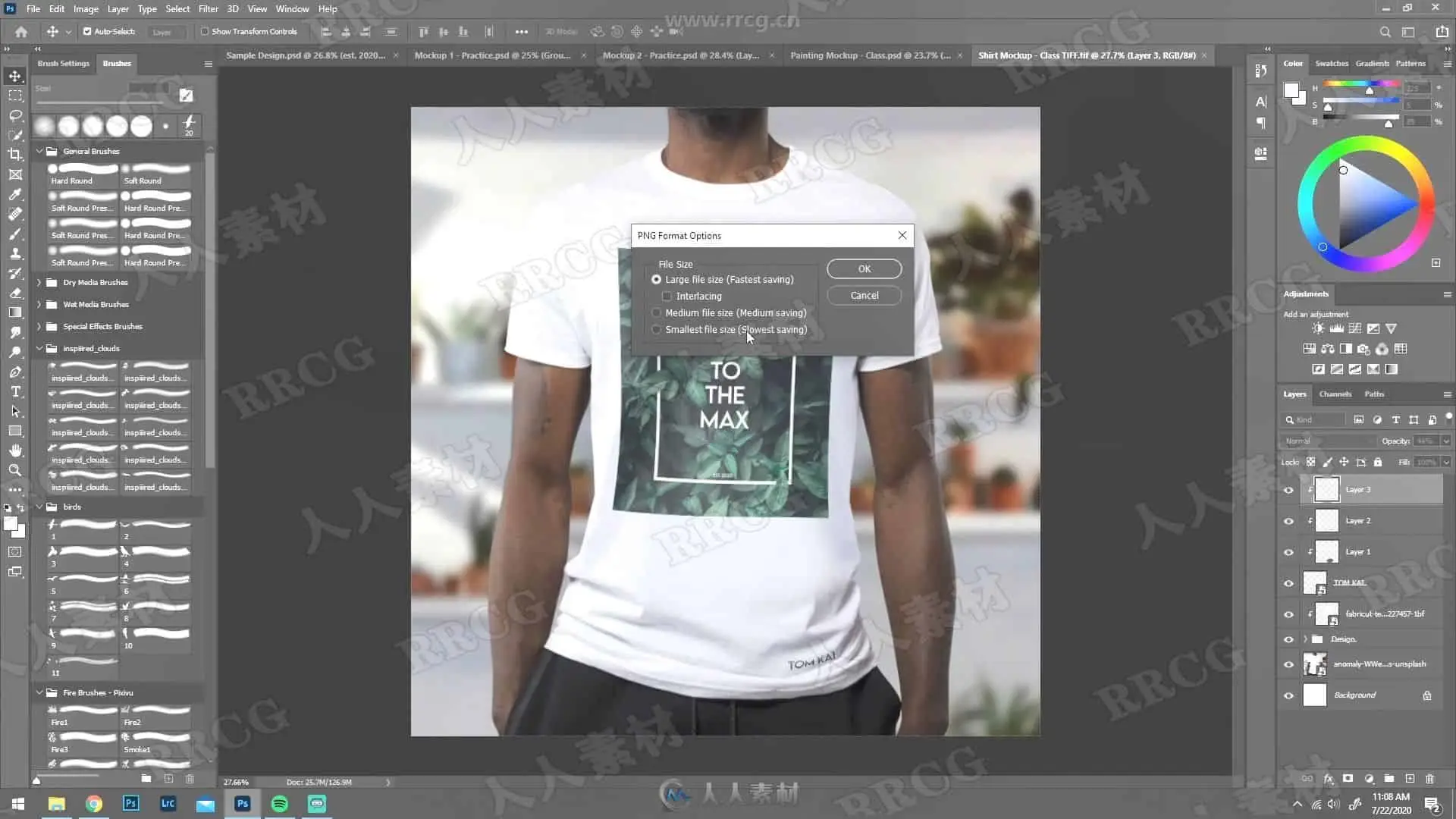Viewport: 1456px width, 819px height.
Task: Switch to the Channels tab
Action: [1335, 394]
